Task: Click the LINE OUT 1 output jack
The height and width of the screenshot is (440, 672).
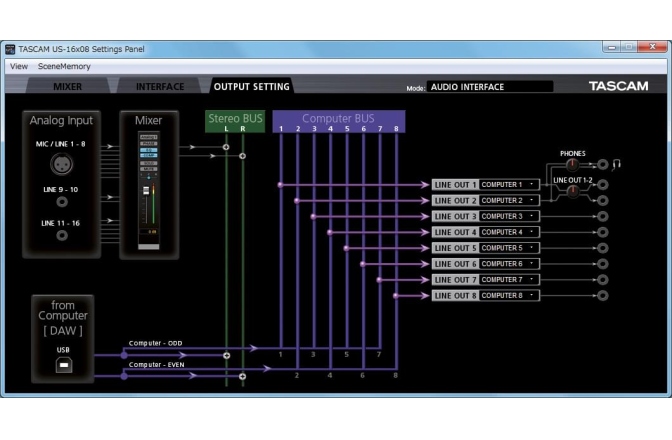Action: [603, 185]
